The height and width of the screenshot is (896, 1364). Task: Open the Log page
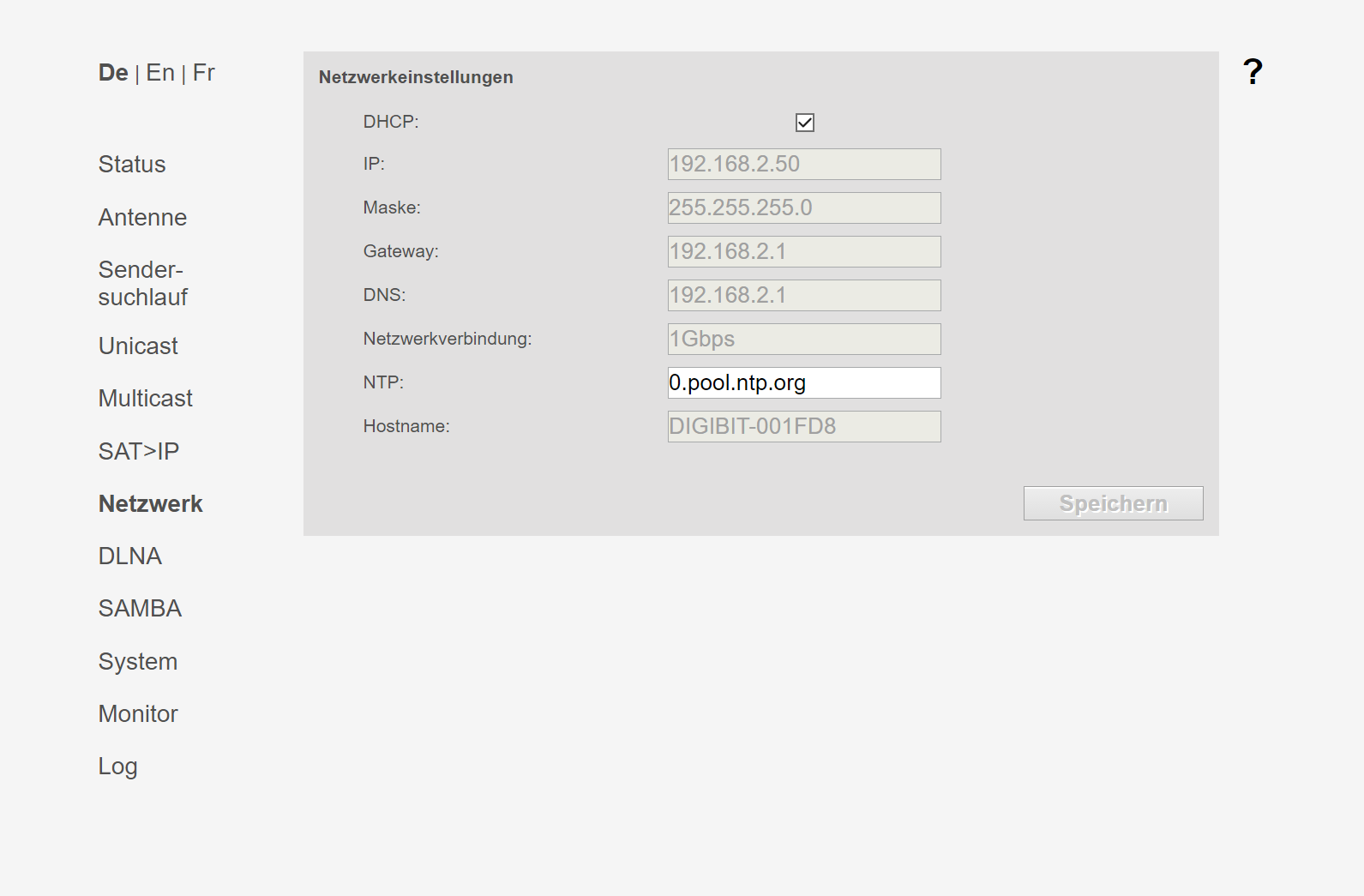[117, 767]
